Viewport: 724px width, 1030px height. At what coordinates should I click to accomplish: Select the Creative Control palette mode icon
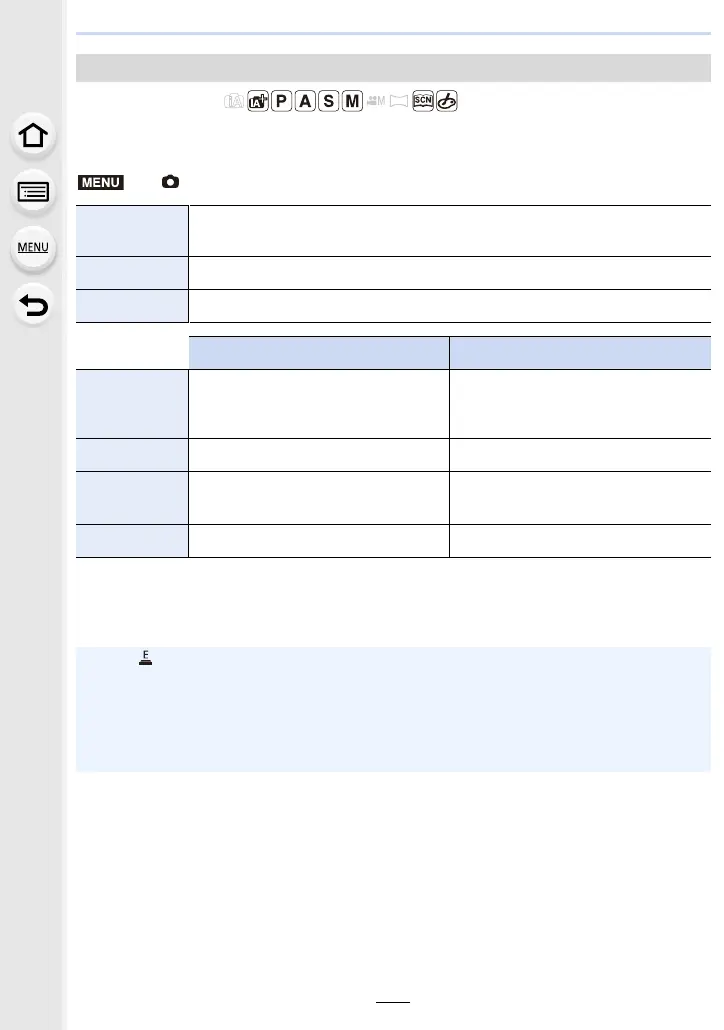tap(447, 101)
